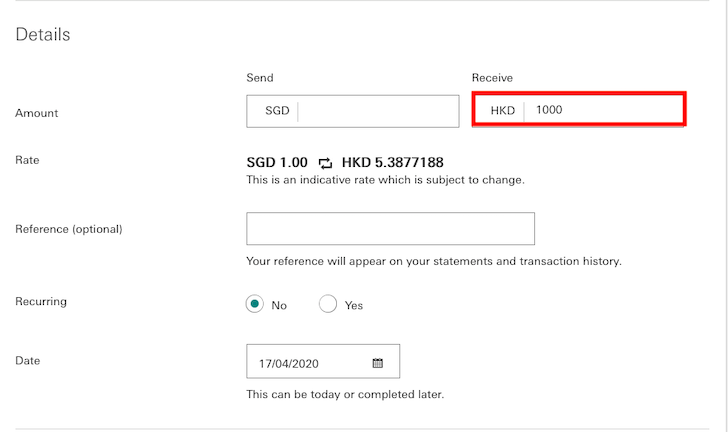728x432 pixels.
Task: Click the HKD 5.3877188 rate value
Action: pos(392,162)
